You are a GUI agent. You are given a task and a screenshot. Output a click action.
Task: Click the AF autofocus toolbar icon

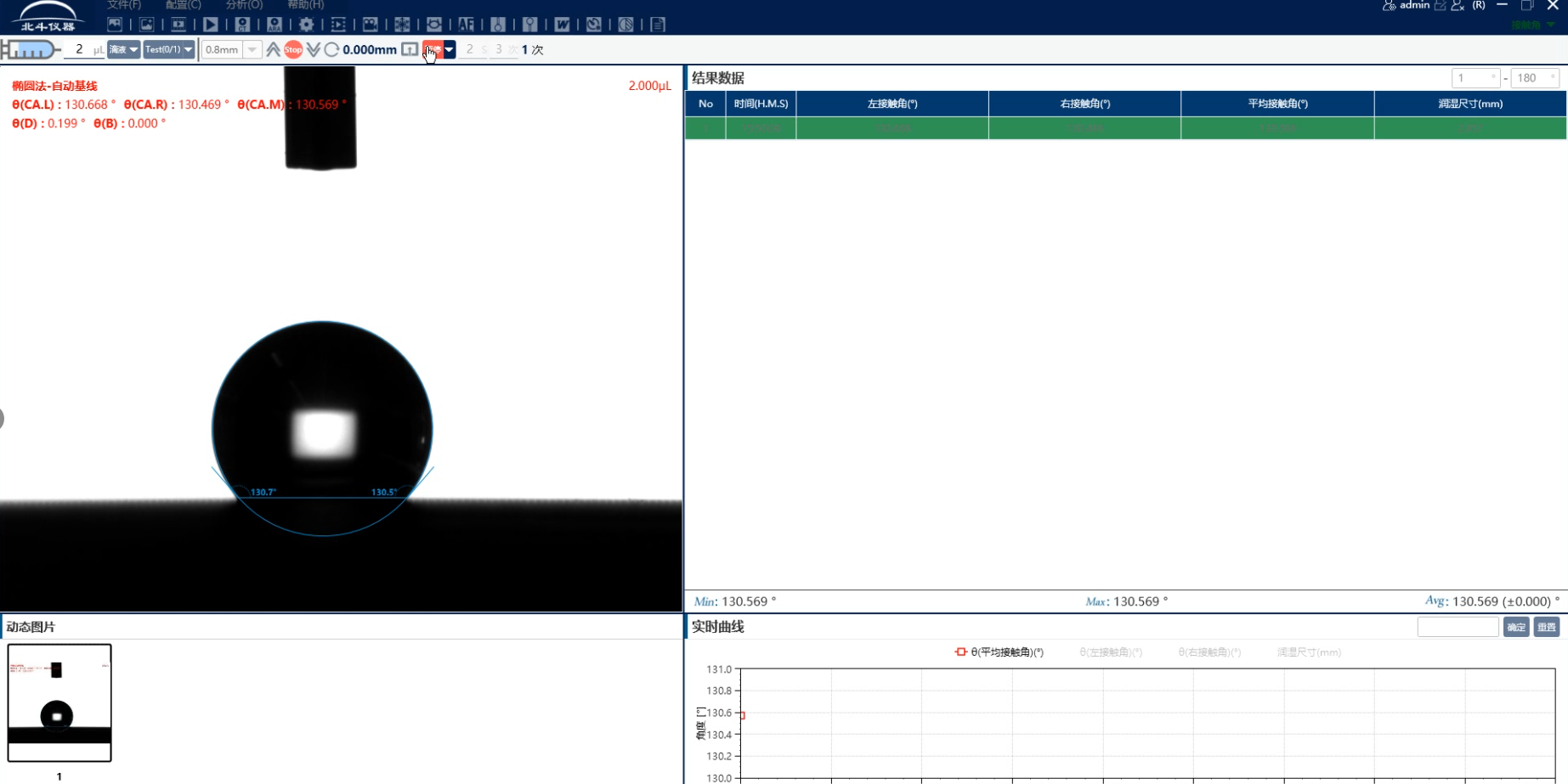click(467, 25)
